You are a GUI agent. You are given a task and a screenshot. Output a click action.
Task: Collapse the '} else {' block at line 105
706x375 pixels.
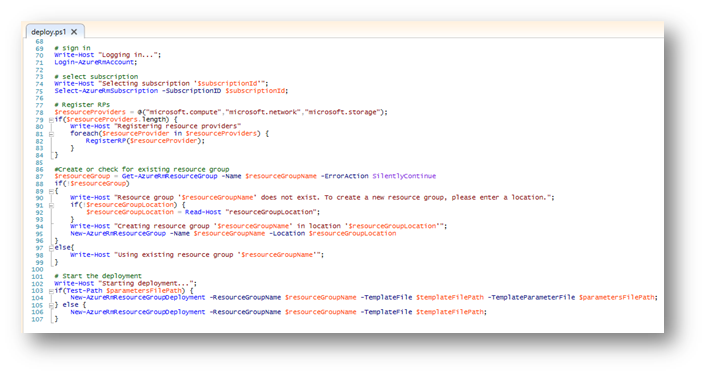click(x=51, y=305)
